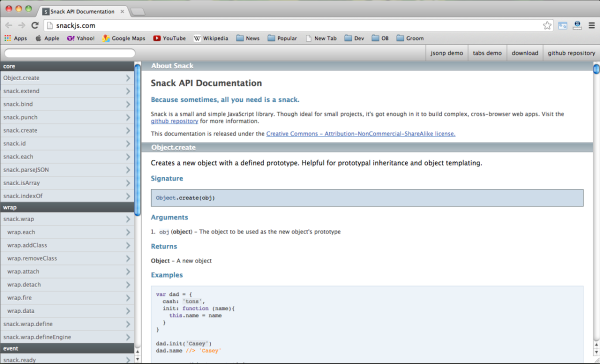Click the documentation search field
This screenshot has width=600, height=364.
pyautogui.click(x=70, y=53)
